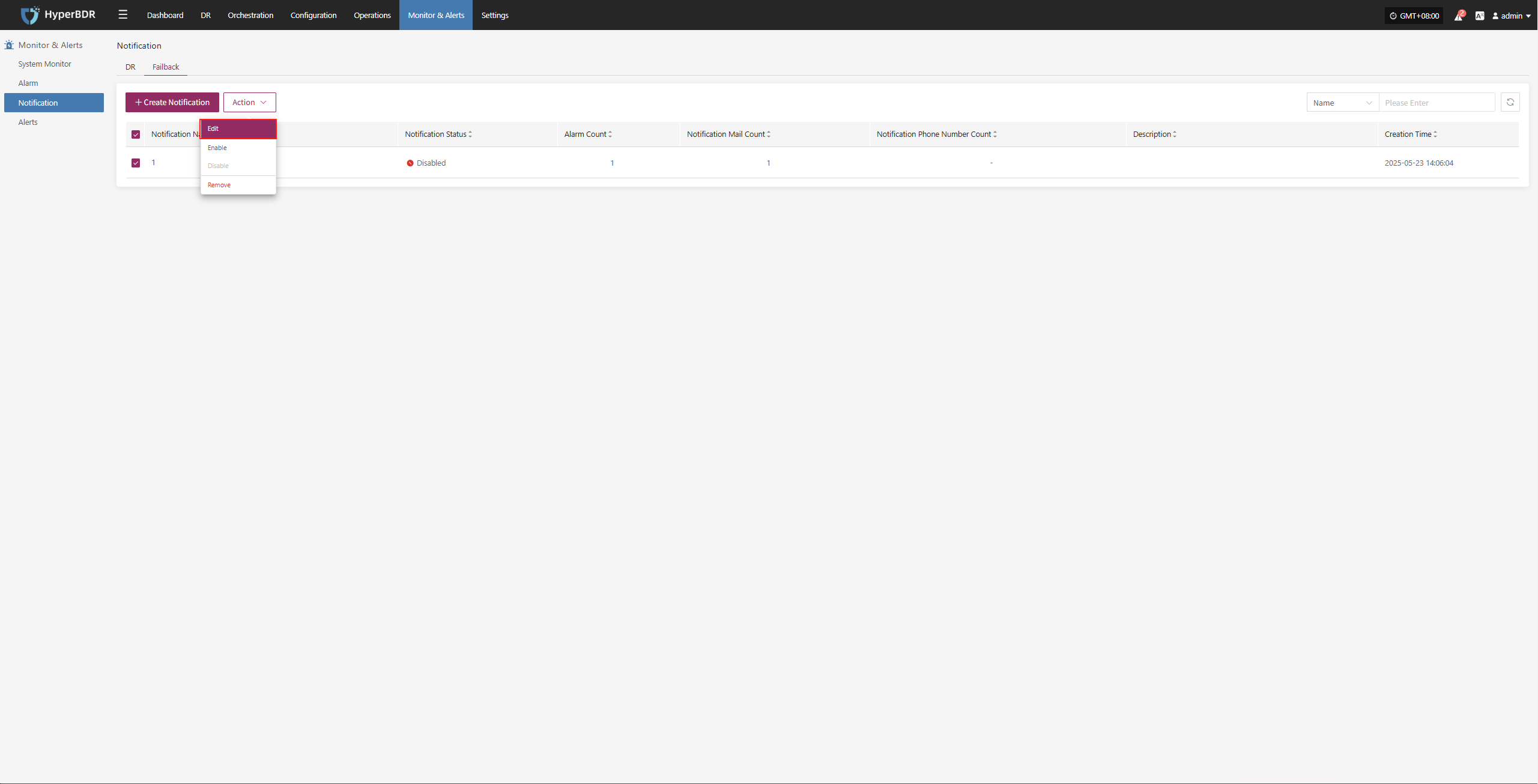1538x784 pixels.
Task: Click the creation time 2025-05-23 14:06:04
Action: tap(1418, 163)
